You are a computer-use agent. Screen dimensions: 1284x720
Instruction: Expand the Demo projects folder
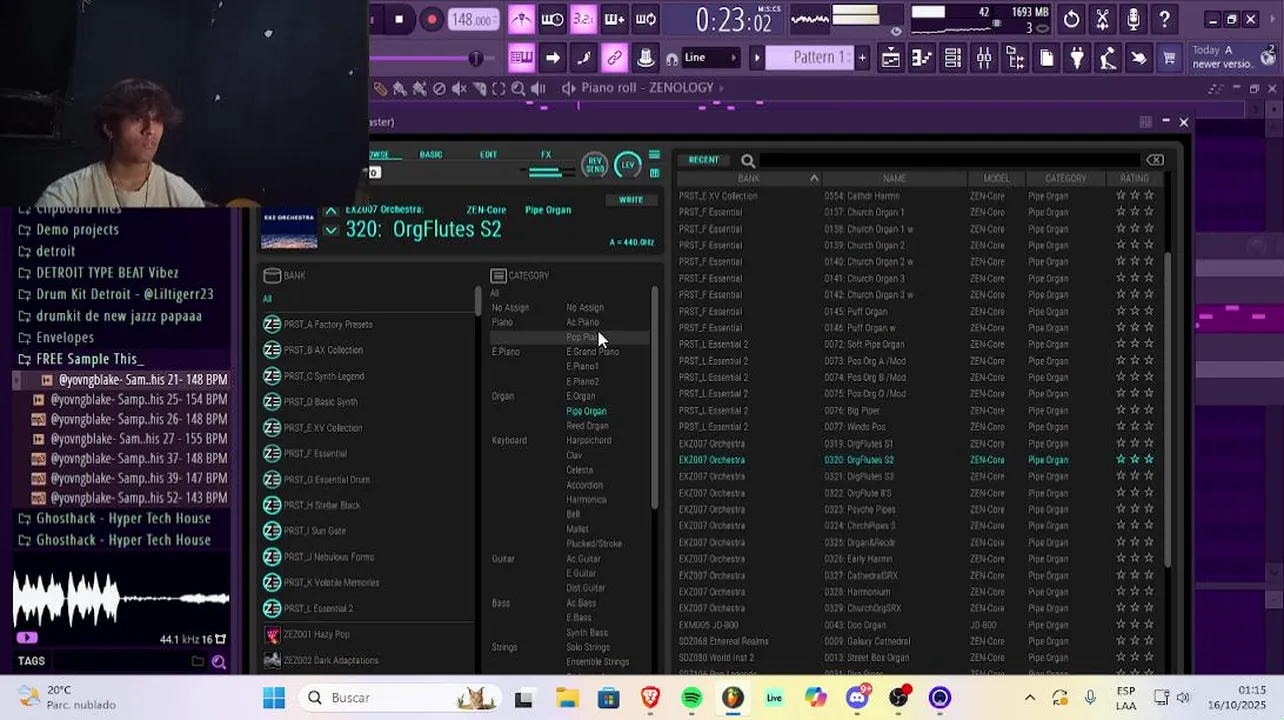tap(77, 230)
